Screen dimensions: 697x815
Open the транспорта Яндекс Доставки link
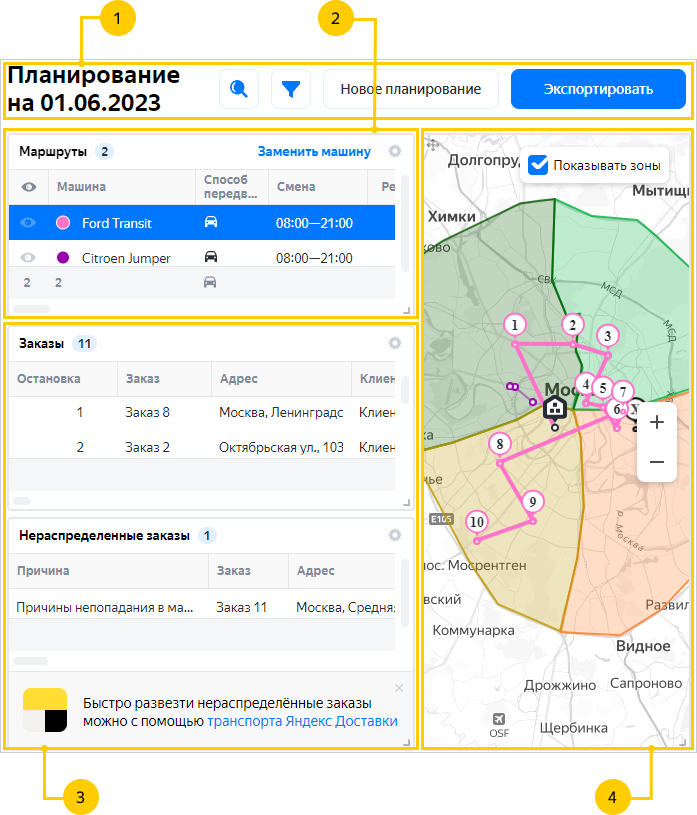click(303, 721)
